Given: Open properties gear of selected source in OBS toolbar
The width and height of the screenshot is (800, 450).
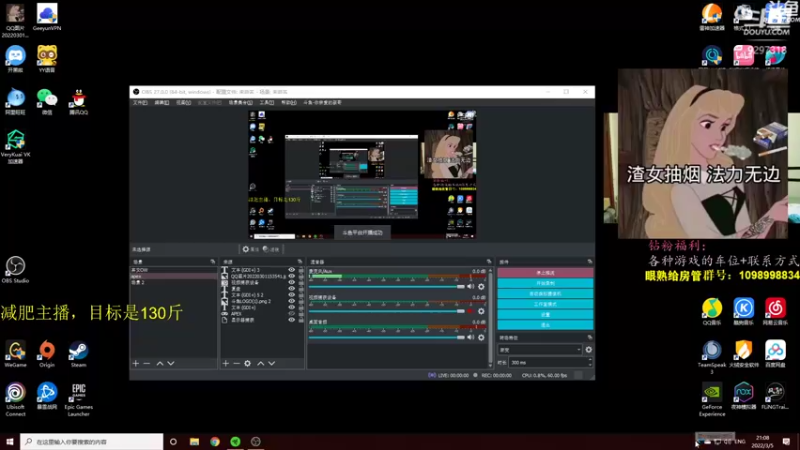Looking at the screenshot, I should pos(250,249).
